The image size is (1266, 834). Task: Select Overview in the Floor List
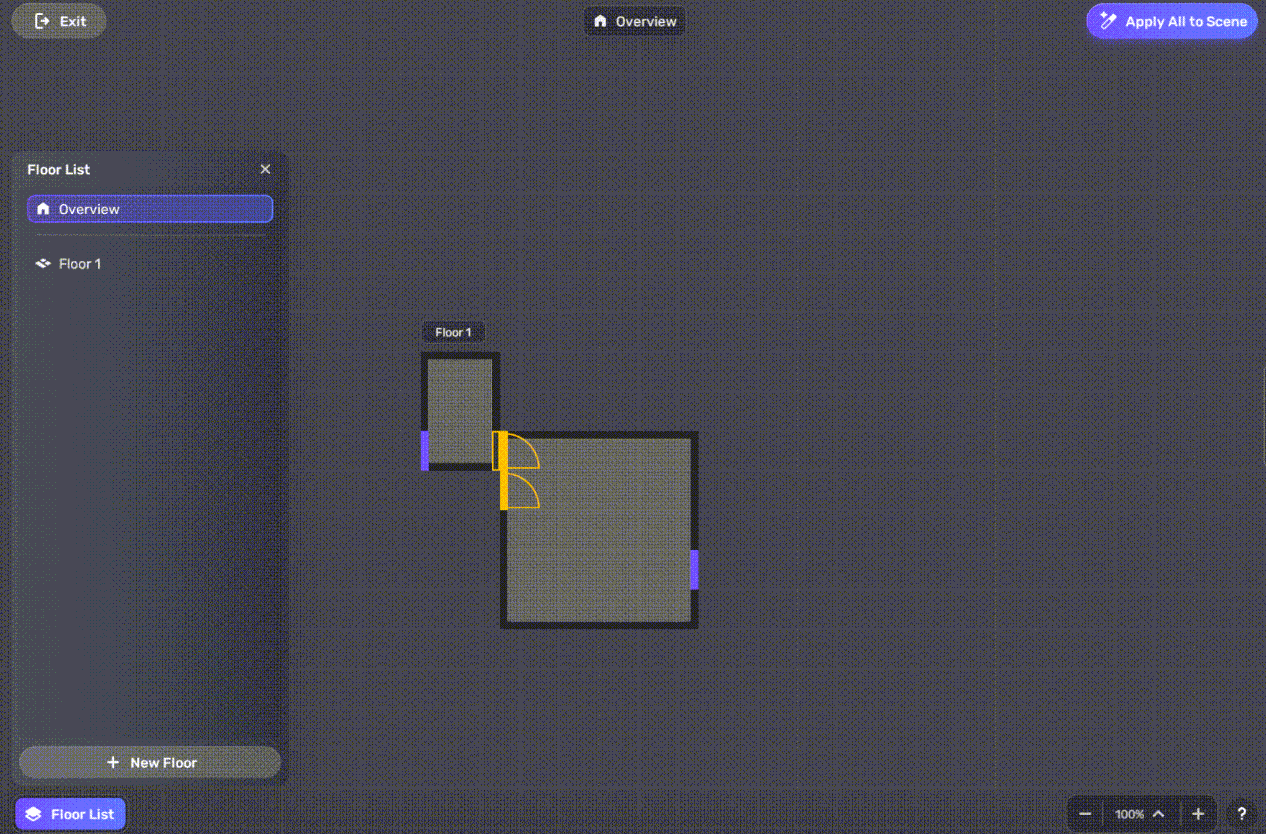150,209
